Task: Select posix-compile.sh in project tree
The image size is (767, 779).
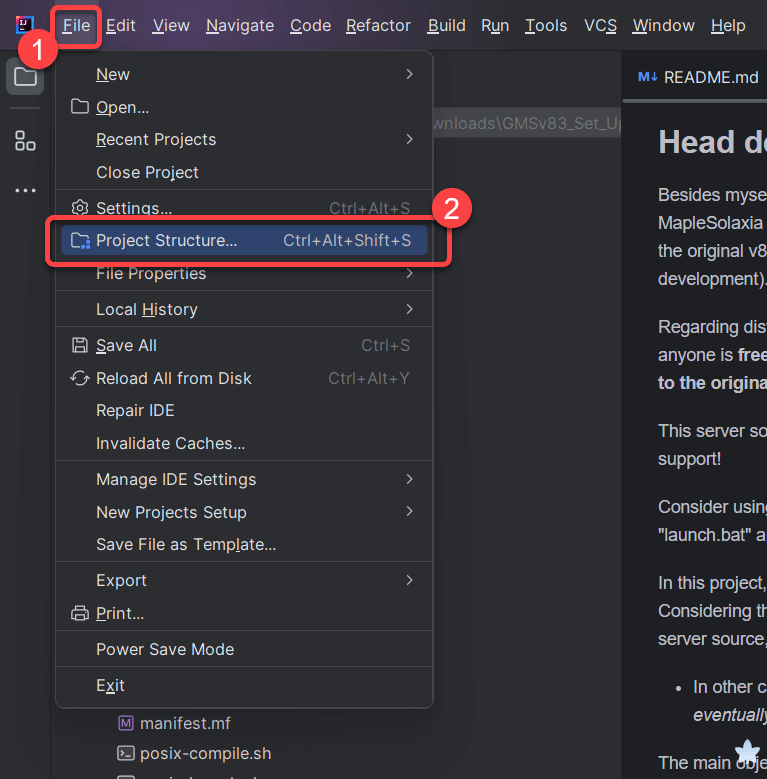Action: point(205,754)
